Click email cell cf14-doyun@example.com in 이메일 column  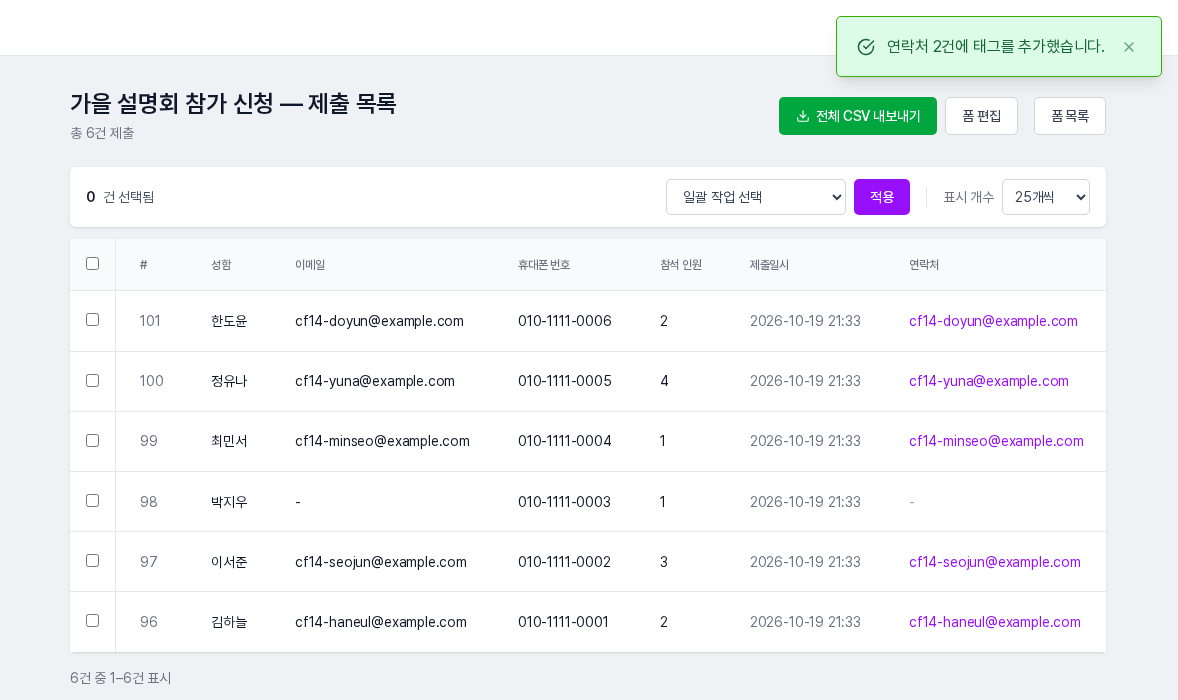[x=379, y=321]
